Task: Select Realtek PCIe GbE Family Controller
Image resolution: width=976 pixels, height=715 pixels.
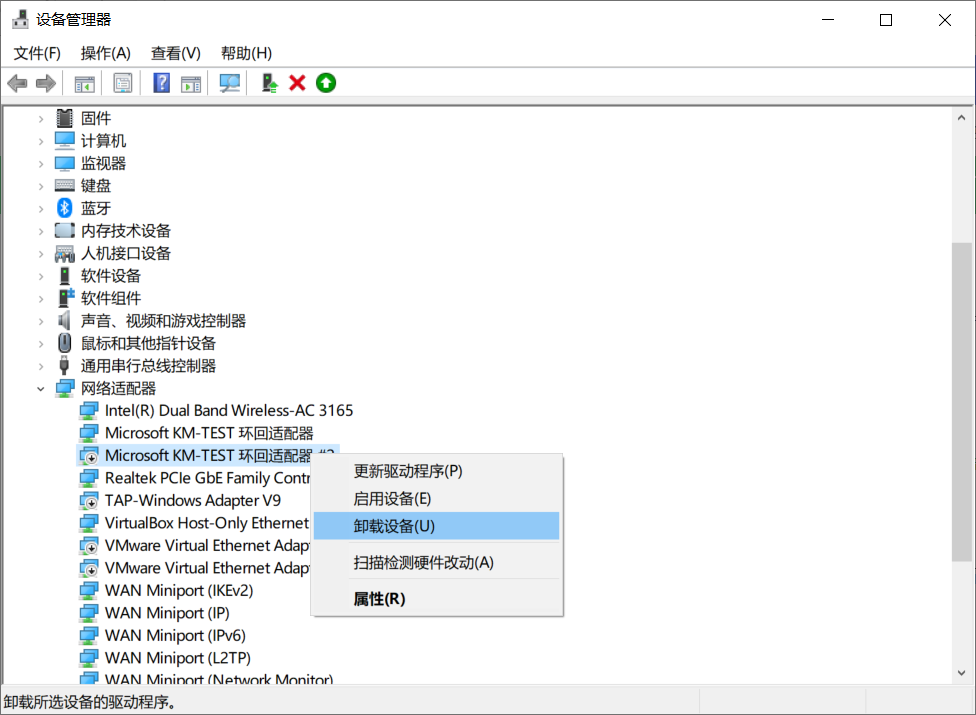Action: (x=207, y=478)
